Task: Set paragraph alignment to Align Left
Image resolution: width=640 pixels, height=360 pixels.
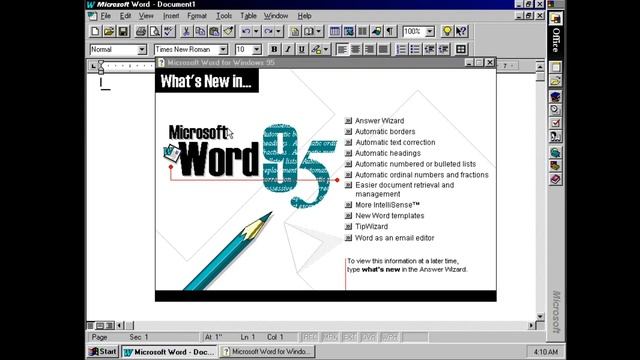Action: coord(342,49)
